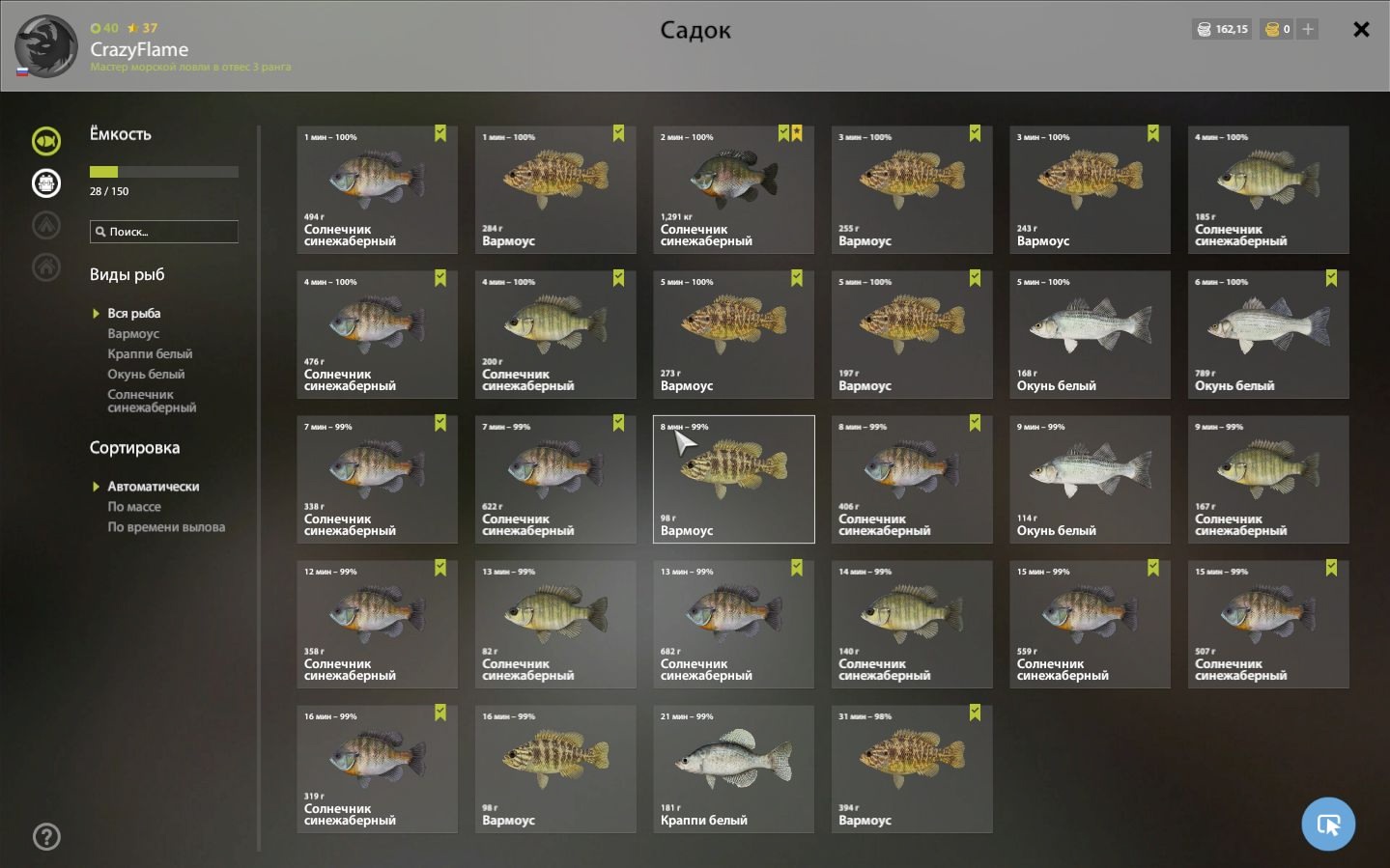Toggle bookmark on the 394 g Вармоус card
The width and height of the screenshot is (1390, 868).
[975, 713]
